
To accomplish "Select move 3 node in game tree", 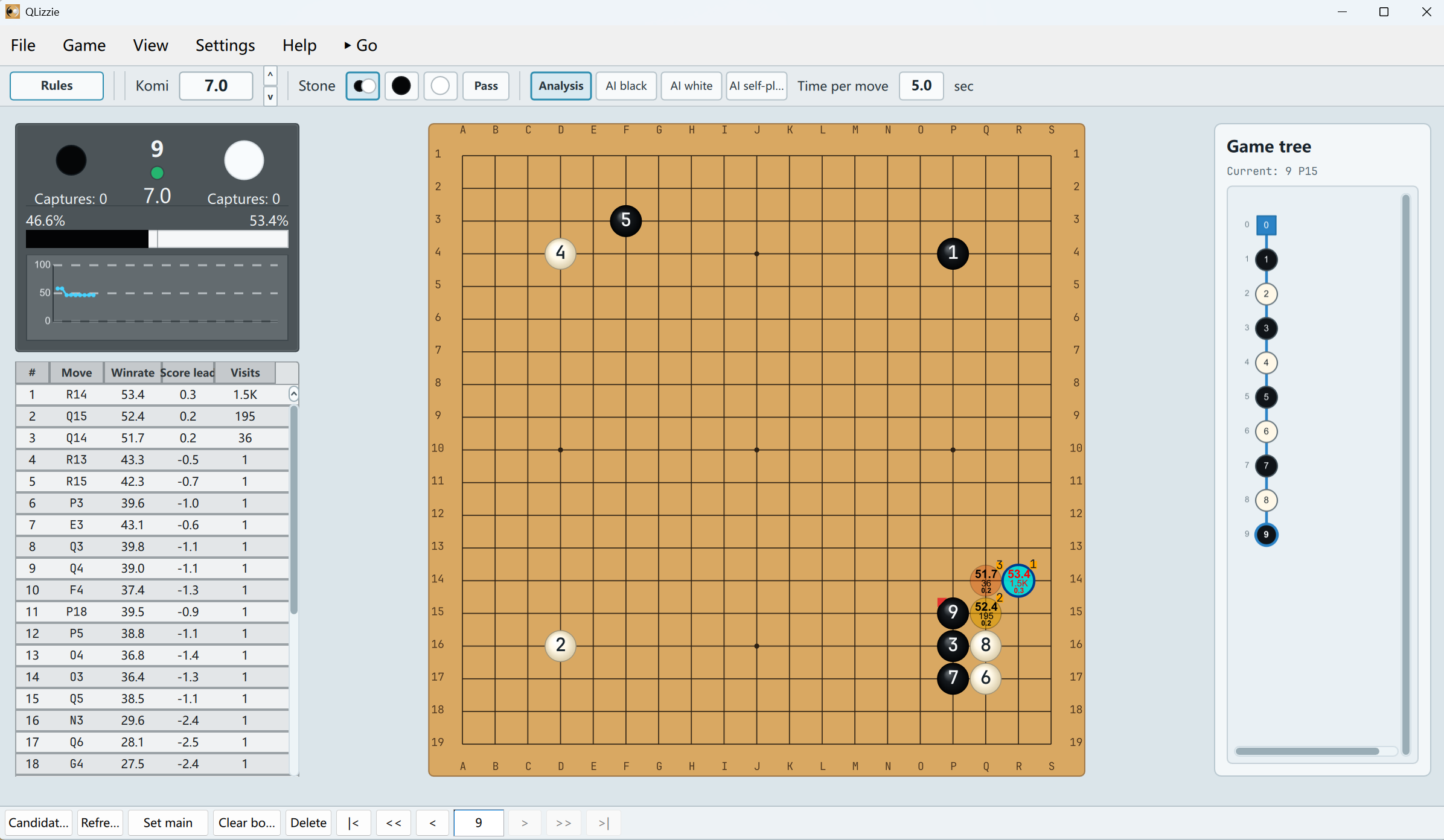I will tap(1267, 328).
